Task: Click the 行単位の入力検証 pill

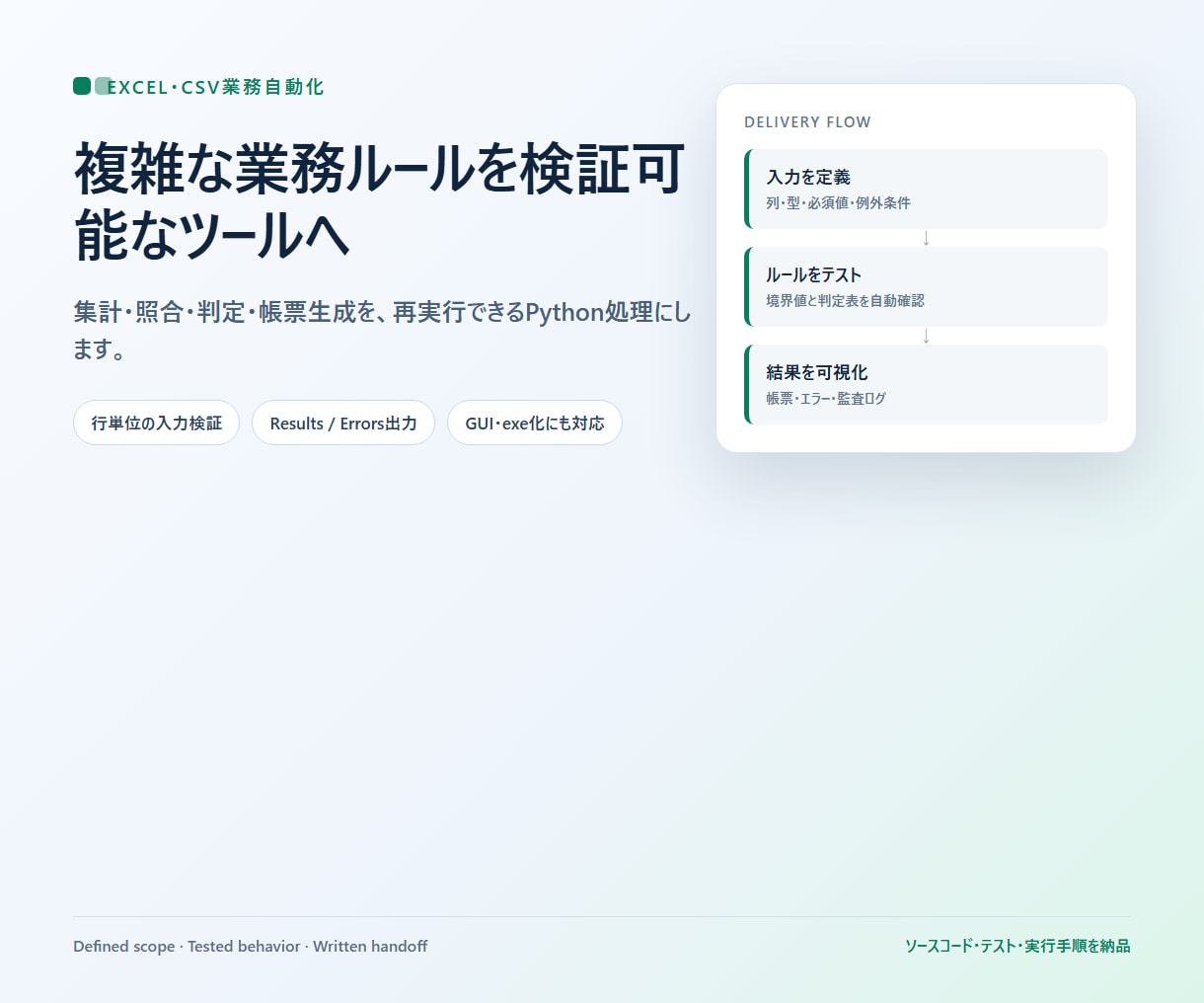Action: coord(156,423)
